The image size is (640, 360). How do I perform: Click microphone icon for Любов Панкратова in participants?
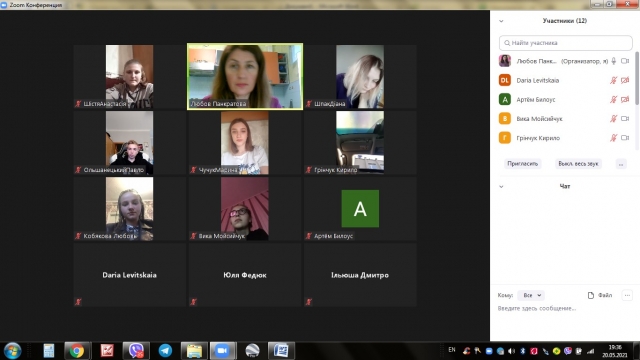[x=613, y=61]
